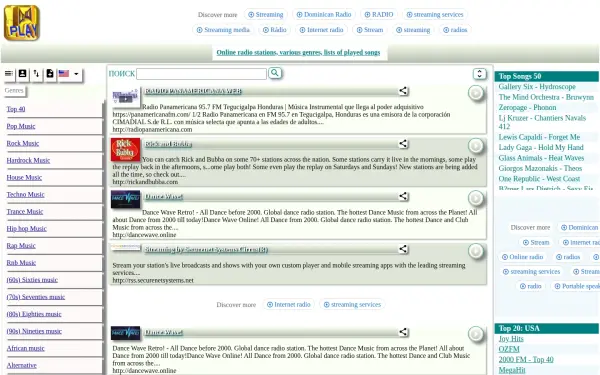The image size is (600, 375).
Task: Click the search input field
Action: click(x=201, y=73)
